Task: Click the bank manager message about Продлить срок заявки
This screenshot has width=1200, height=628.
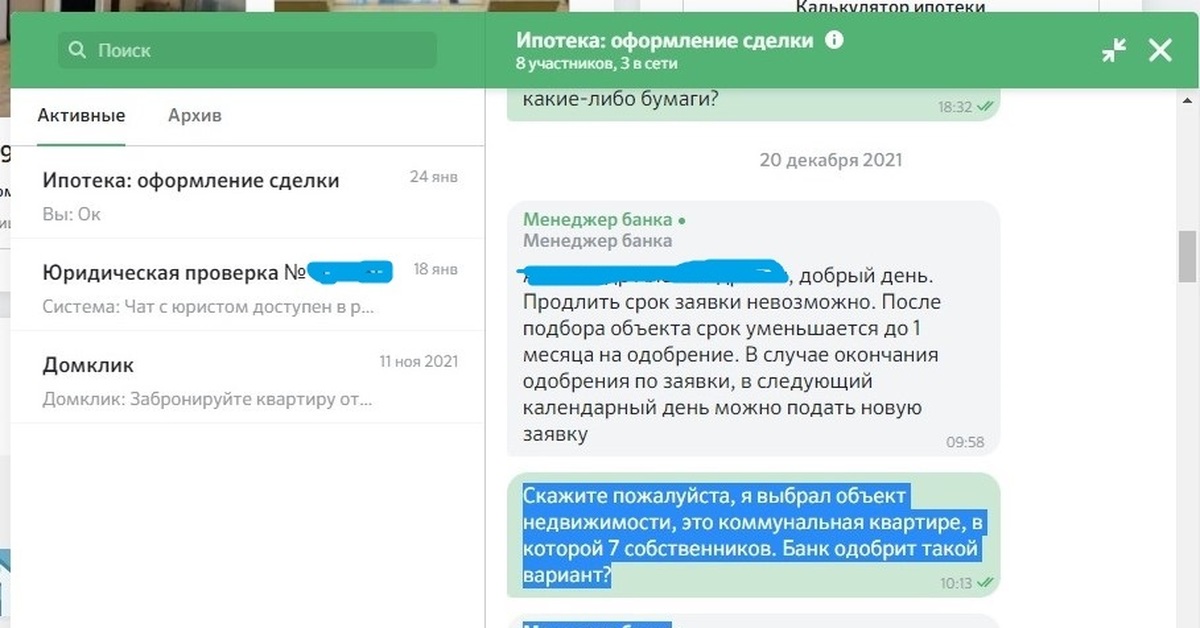Action: tap(753, 328)
